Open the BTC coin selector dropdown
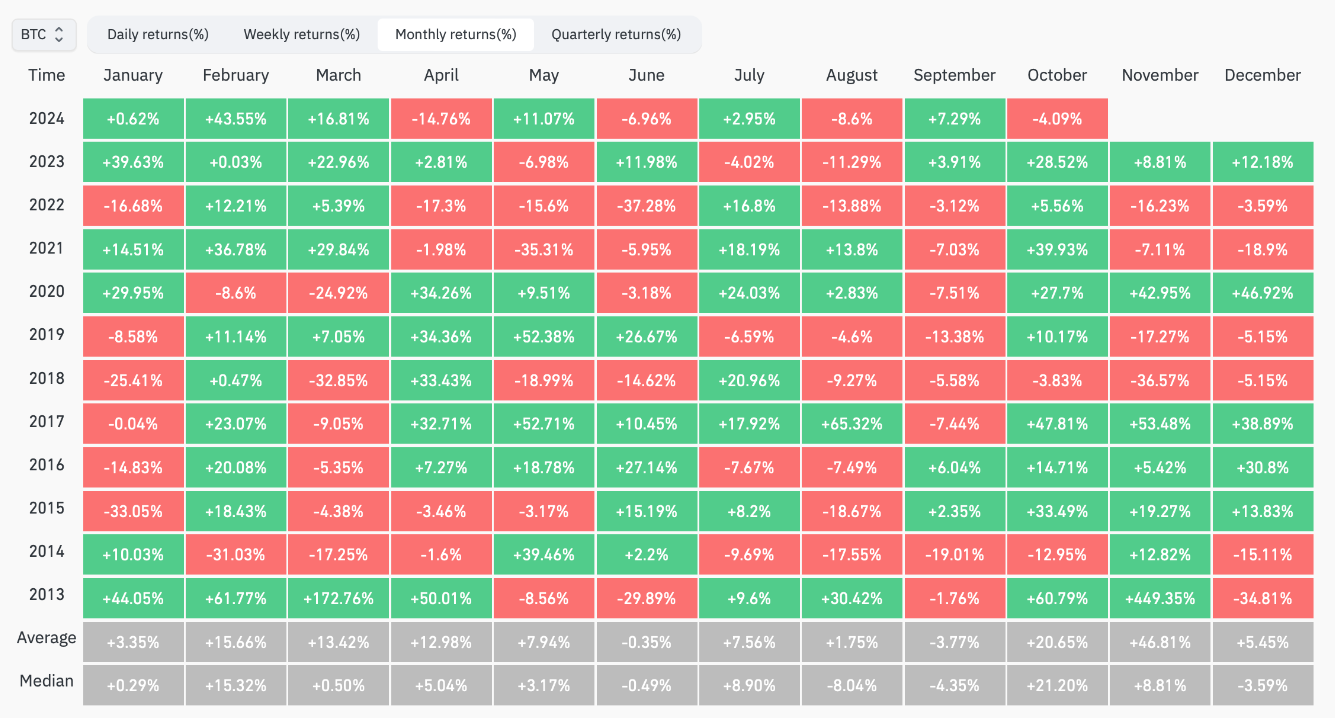The width and height of the screenshot is (1335, 718). coord(43,34)
